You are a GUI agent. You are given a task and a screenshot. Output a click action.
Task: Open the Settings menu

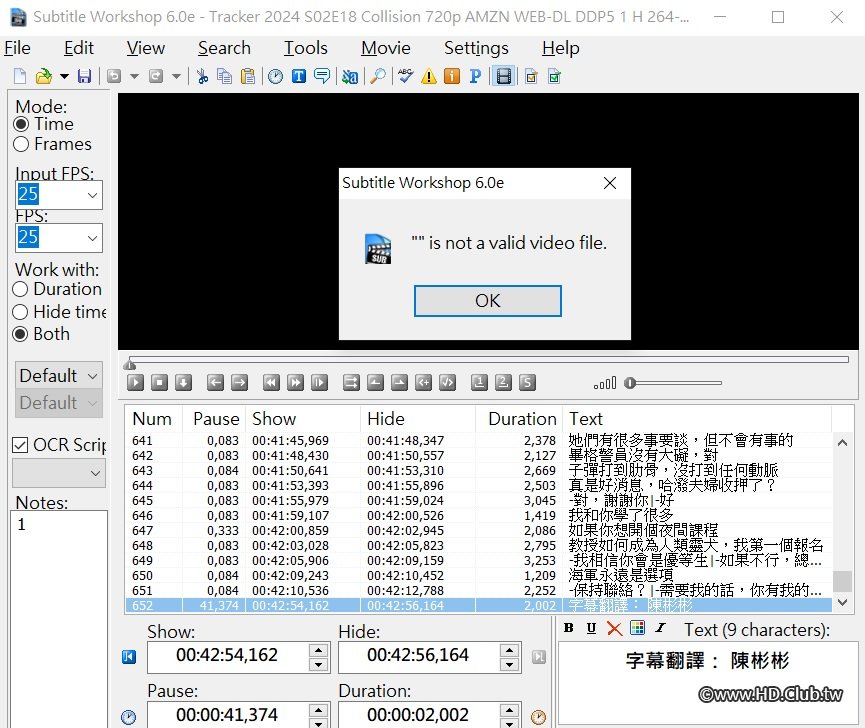point(476,48)
